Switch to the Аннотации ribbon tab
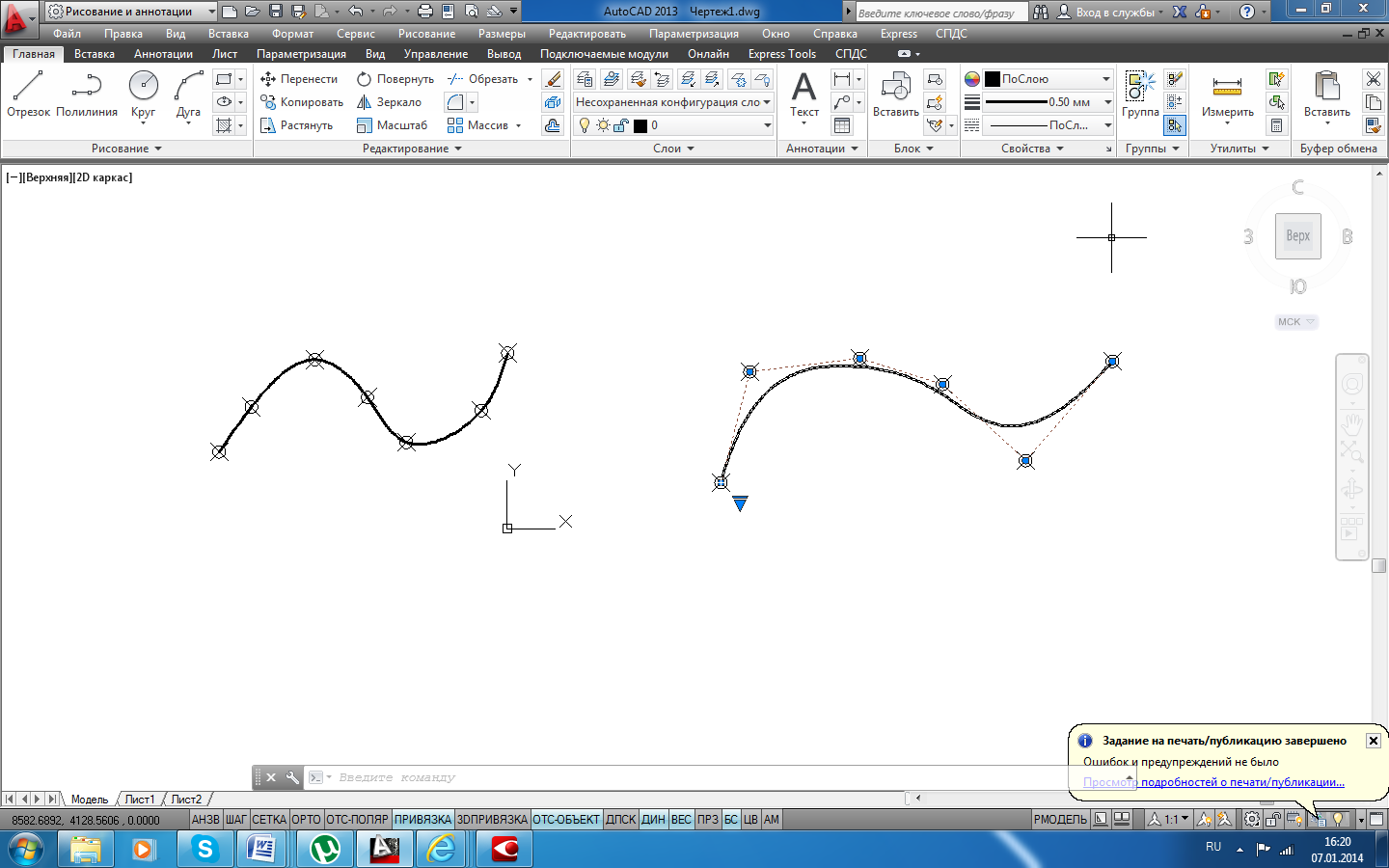1389x868 pixels. [163, 54]
